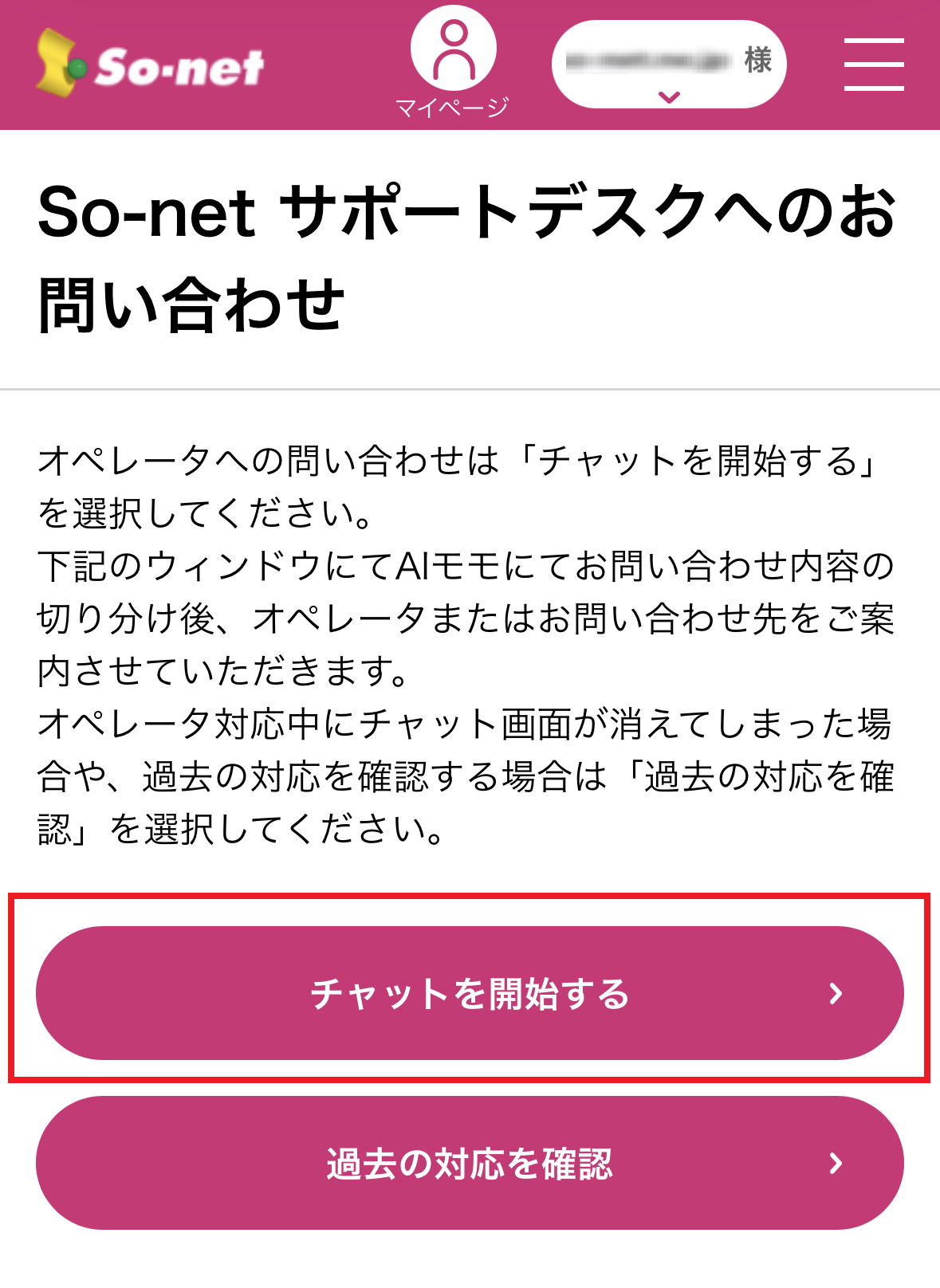Click the 様 honorific label
The width and height of the screenshot is (940, 1288).
click(757, 60)
